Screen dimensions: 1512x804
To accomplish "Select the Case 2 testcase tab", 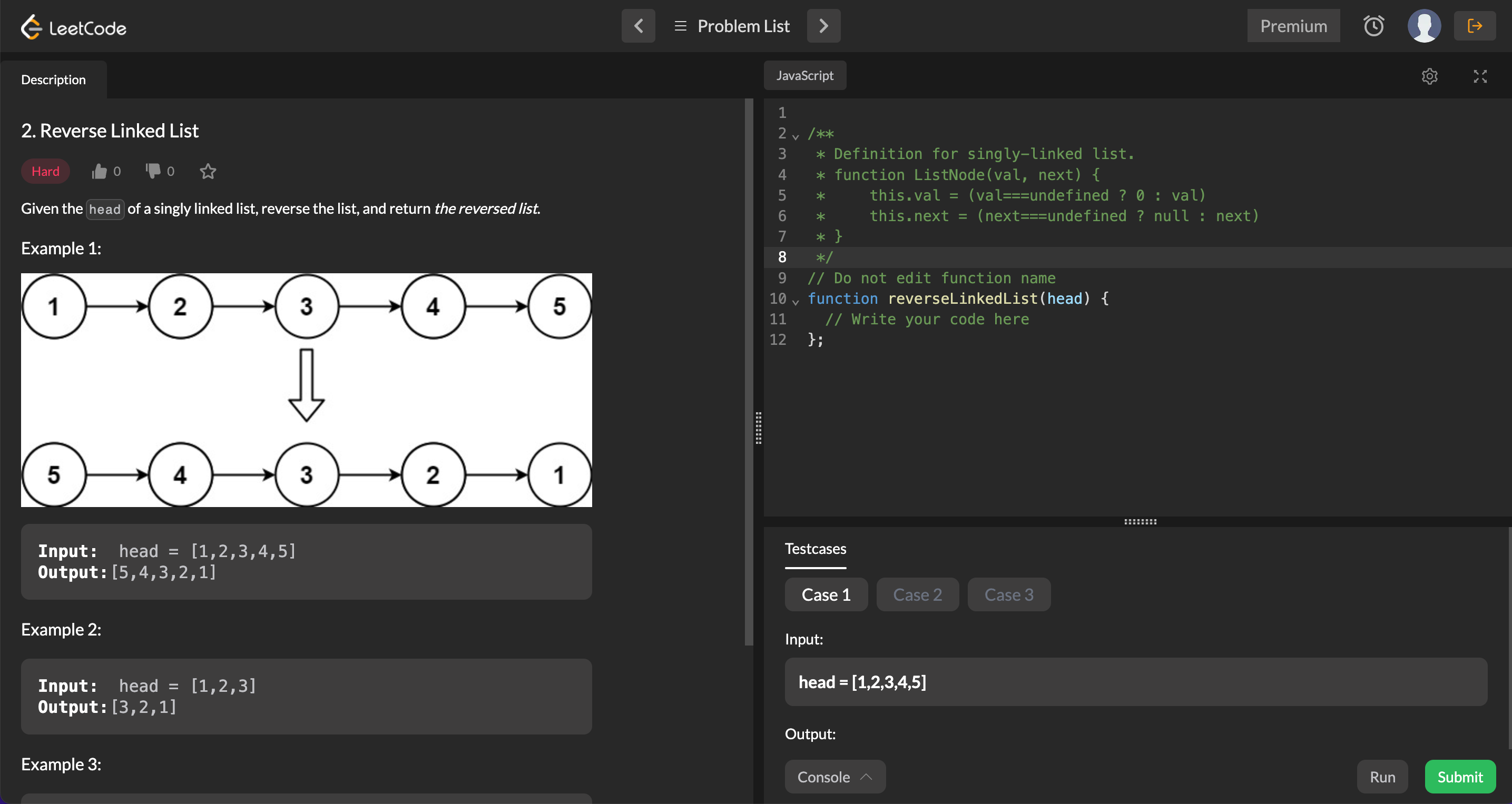I will pyautogui.click(x=917, y=594).
